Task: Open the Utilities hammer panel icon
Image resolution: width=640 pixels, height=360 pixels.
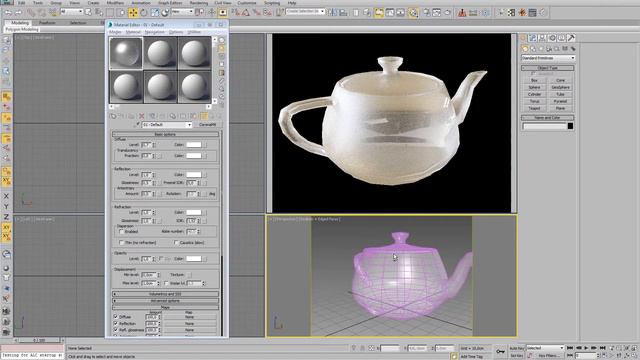Action: pos(571,38)
